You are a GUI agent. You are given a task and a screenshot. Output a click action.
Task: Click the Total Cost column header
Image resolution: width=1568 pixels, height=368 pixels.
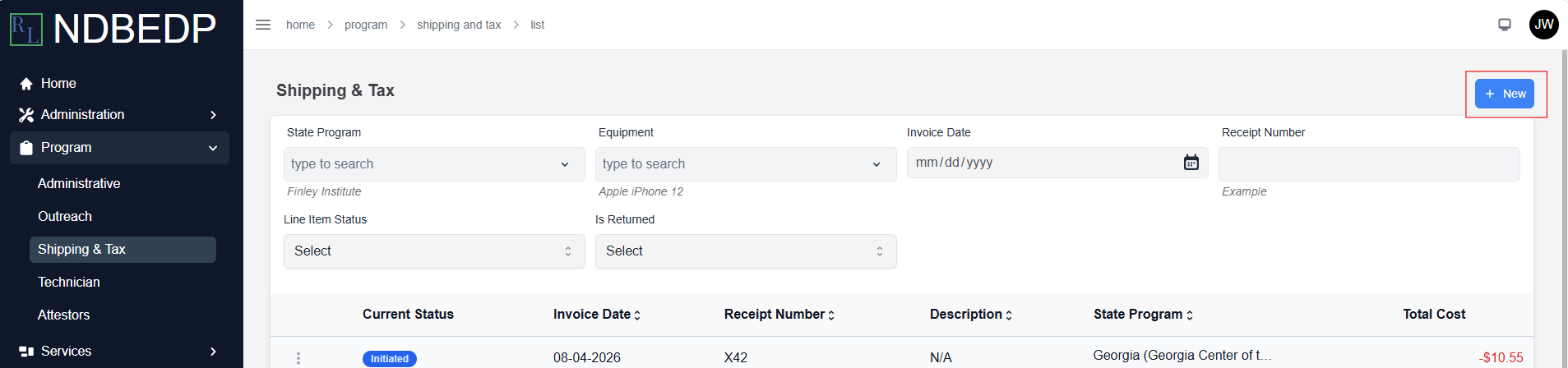[x=1434, y=315]
